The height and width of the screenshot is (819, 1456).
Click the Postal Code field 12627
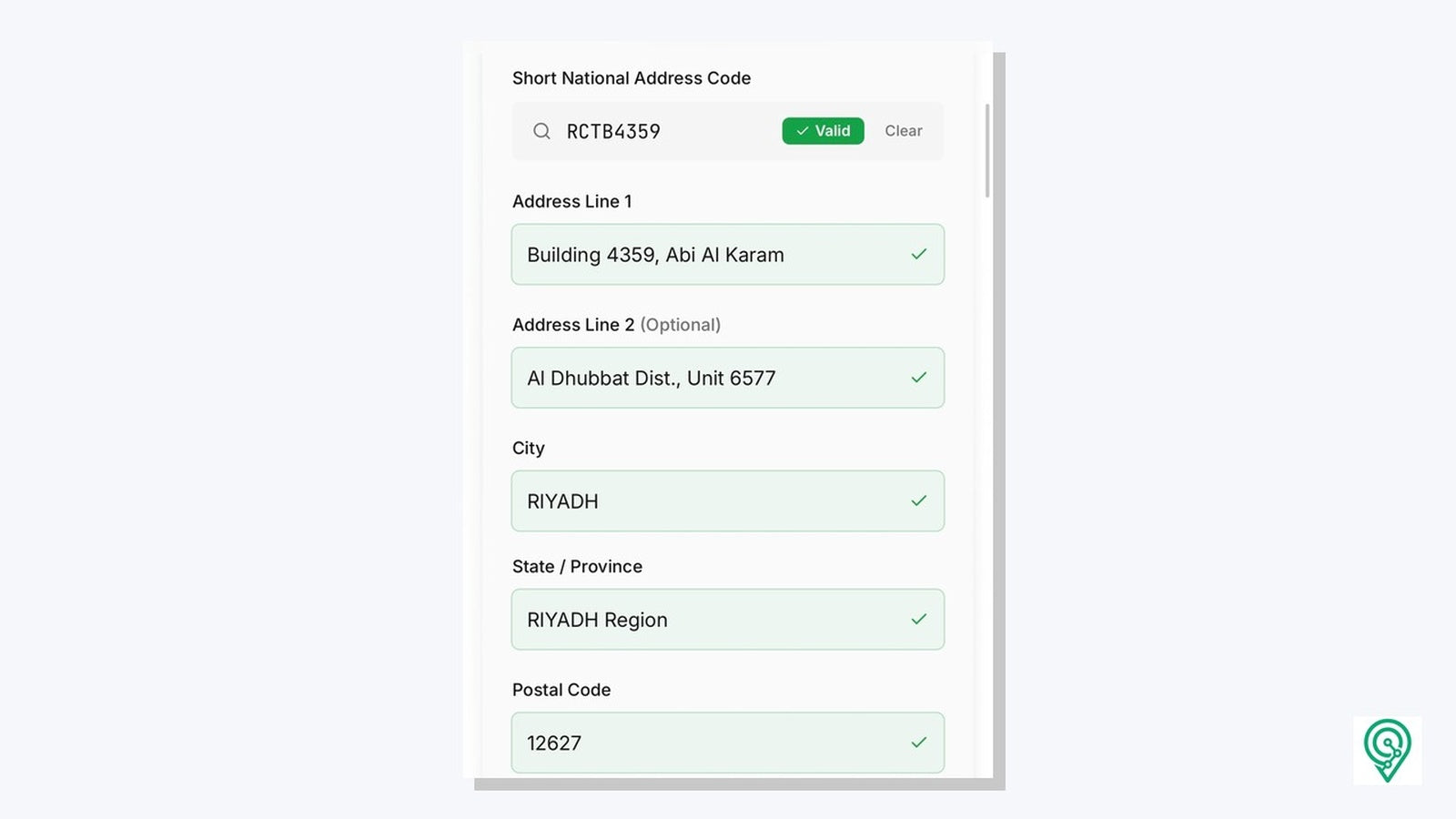pyautogui.click(x=728, y=743)
